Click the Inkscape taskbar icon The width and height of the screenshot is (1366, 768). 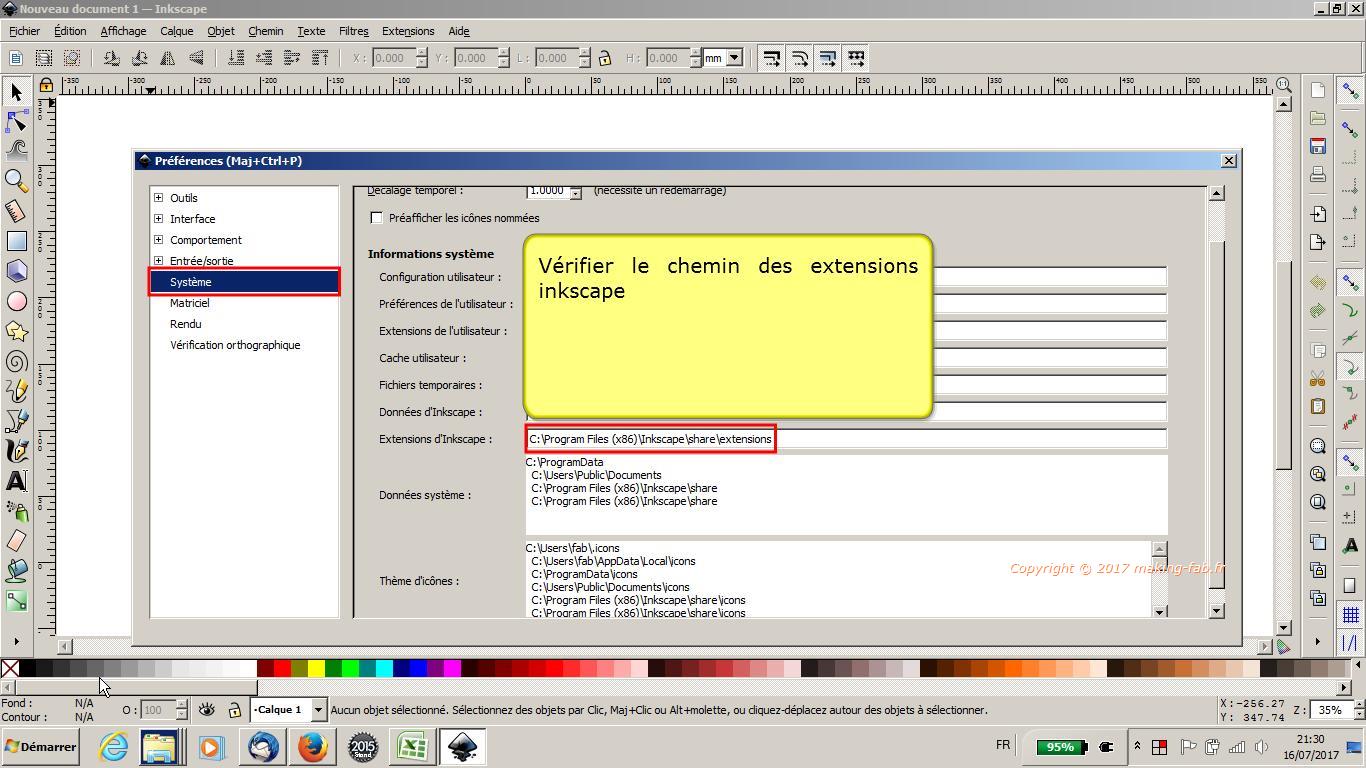[x=462, y=747]
